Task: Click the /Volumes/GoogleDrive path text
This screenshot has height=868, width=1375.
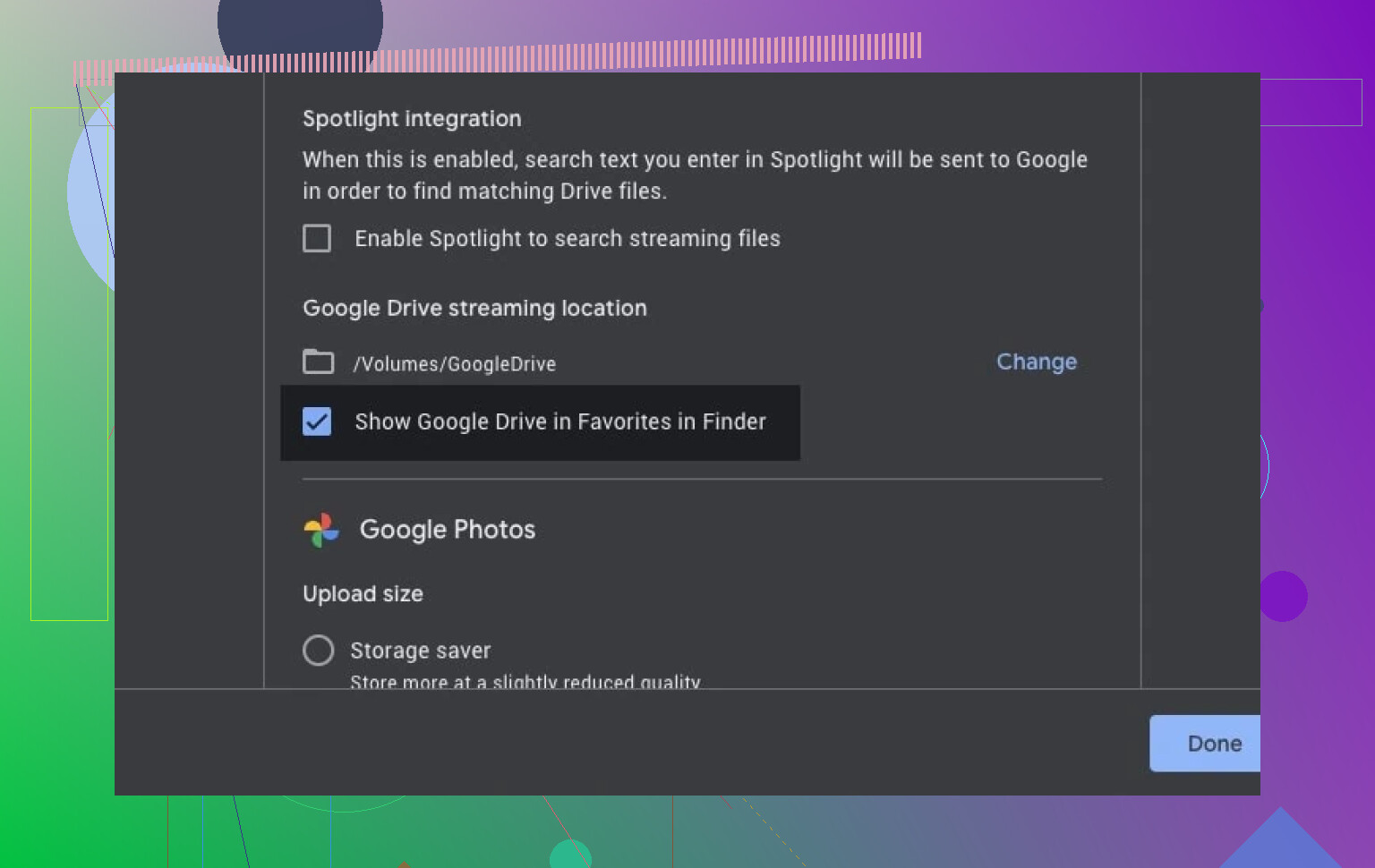Action: [455, 363]
